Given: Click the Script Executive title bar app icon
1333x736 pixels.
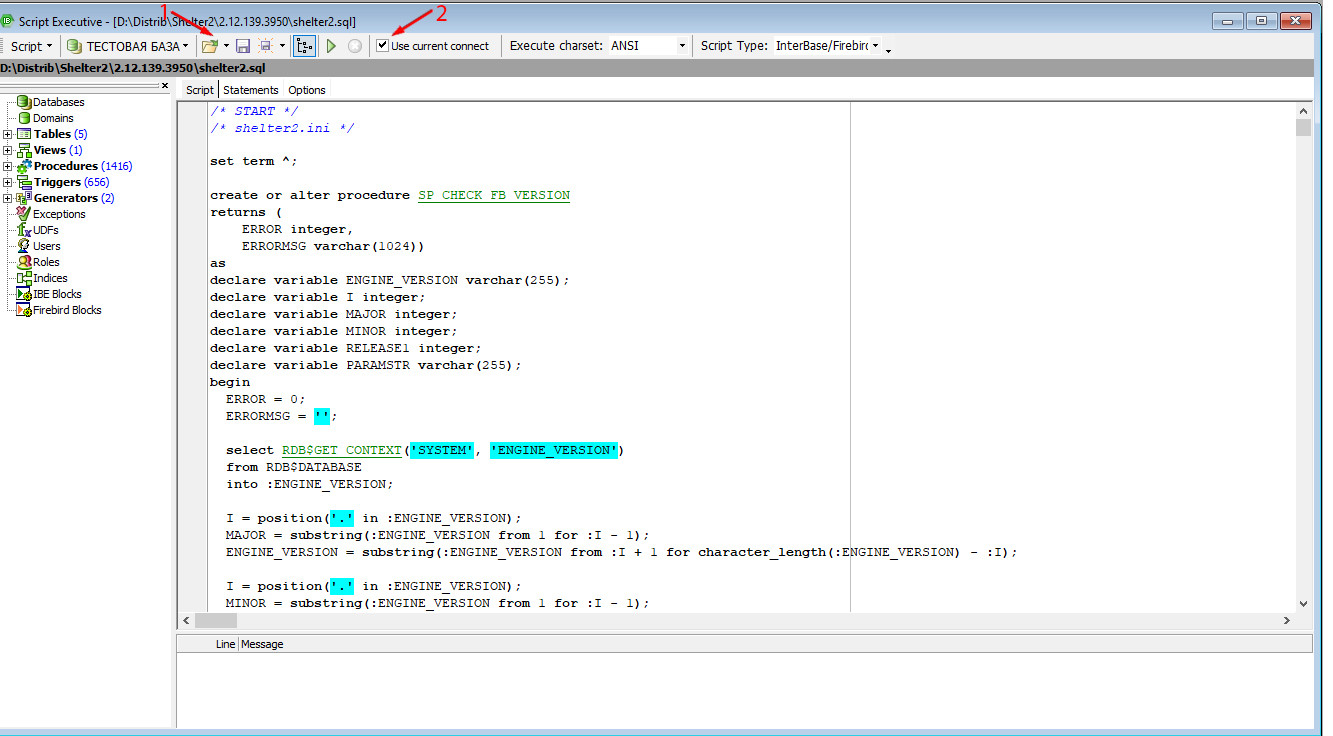Looking at the screenshot, I should point(9,21).
